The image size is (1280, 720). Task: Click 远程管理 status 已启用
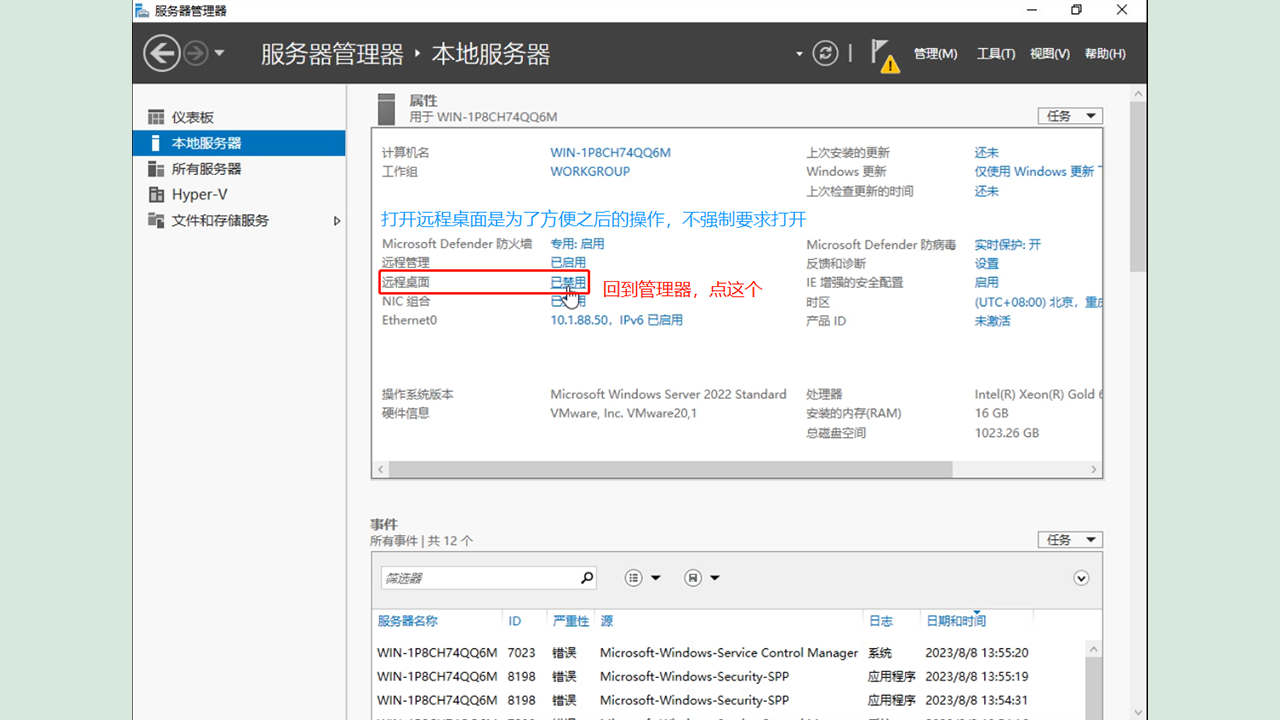568,263
